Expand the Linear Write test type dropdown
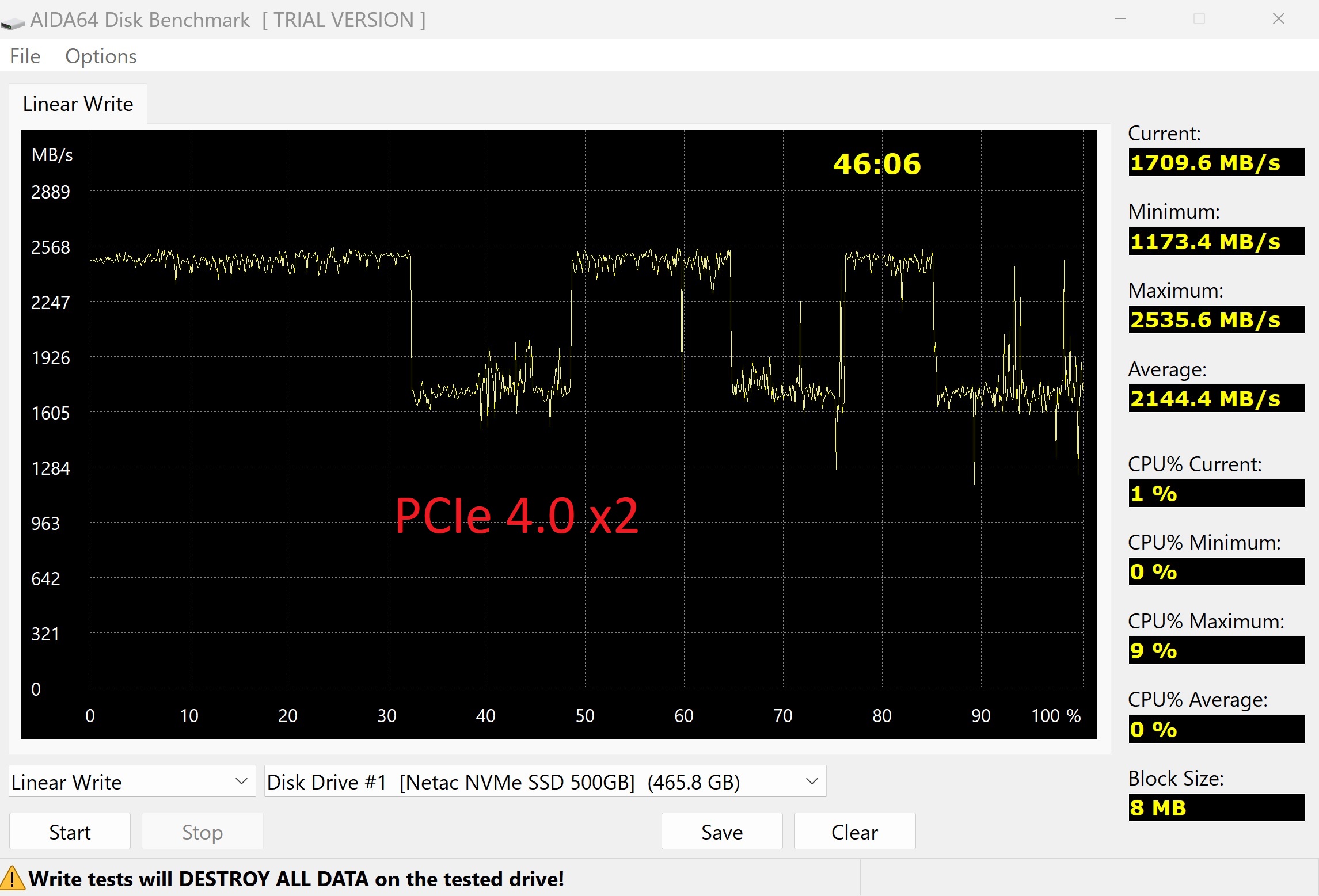This screenshot has height=896, width=1319. pos(131,781)
